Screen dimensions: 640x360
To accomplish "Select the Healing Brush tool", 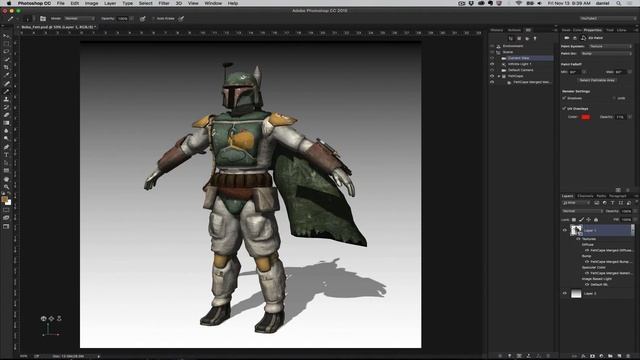I will [x=6, y=84].
